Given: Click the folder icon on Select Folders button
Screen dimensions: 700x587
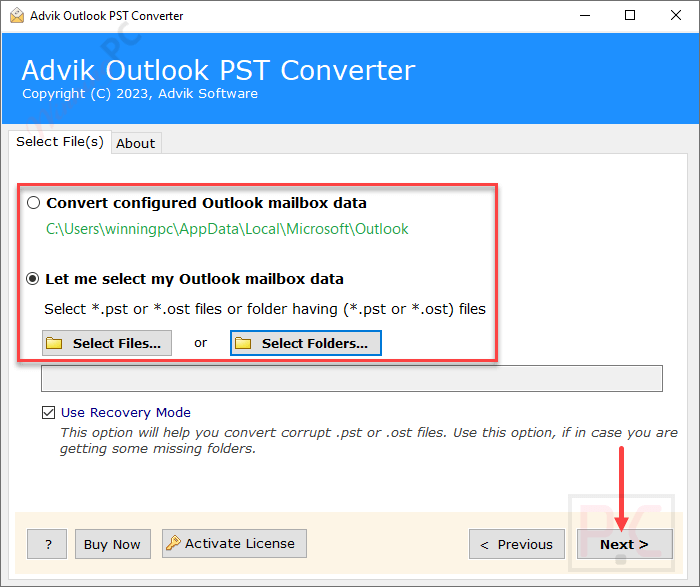Looking at the screenshot, I should click(243, 343).
